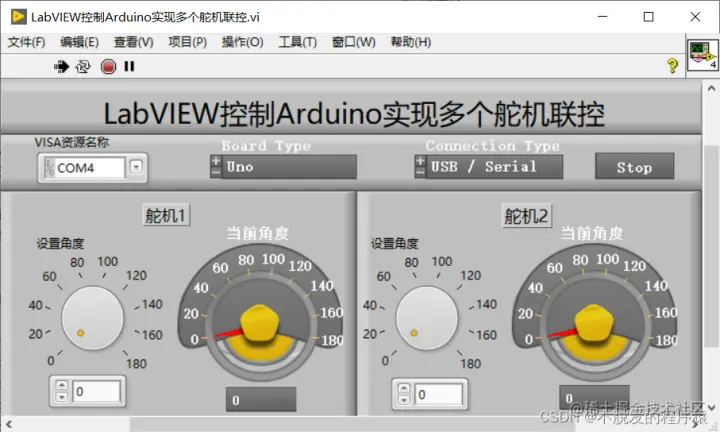This screenshot has height=432, width=720.
Task: Open the 工具(T) menu
Action: coord(298,42)
